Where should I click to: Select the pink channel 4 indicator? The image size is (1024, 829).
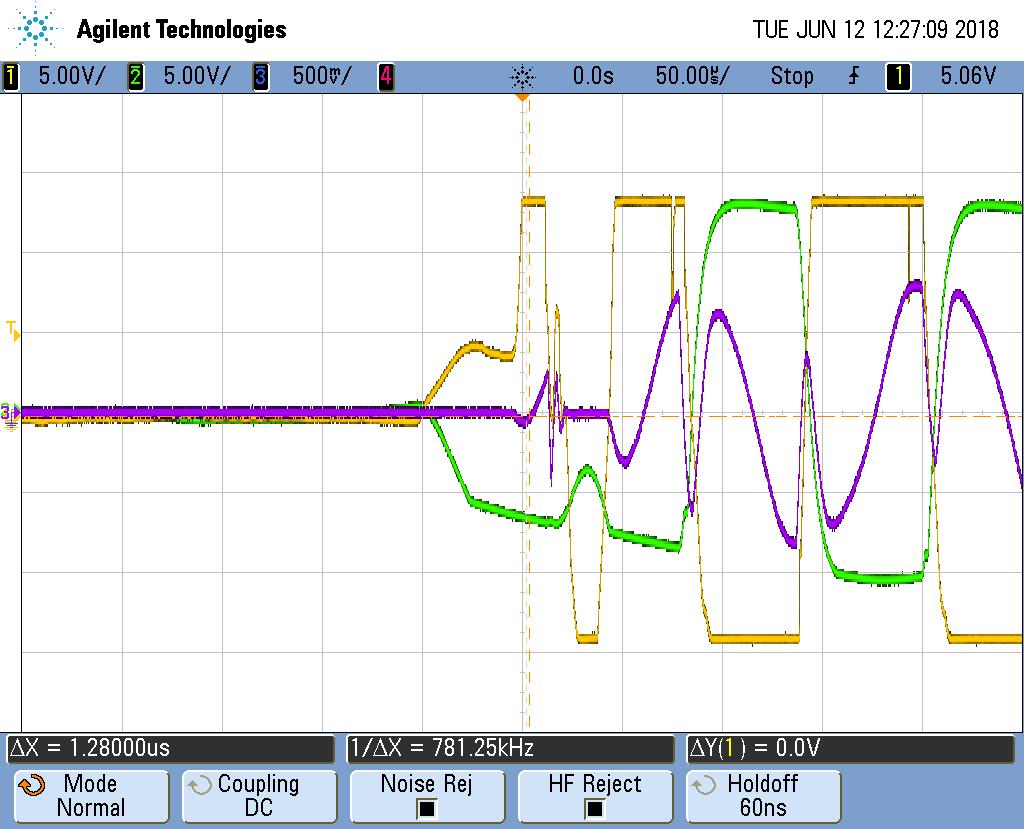click(385, 76)
